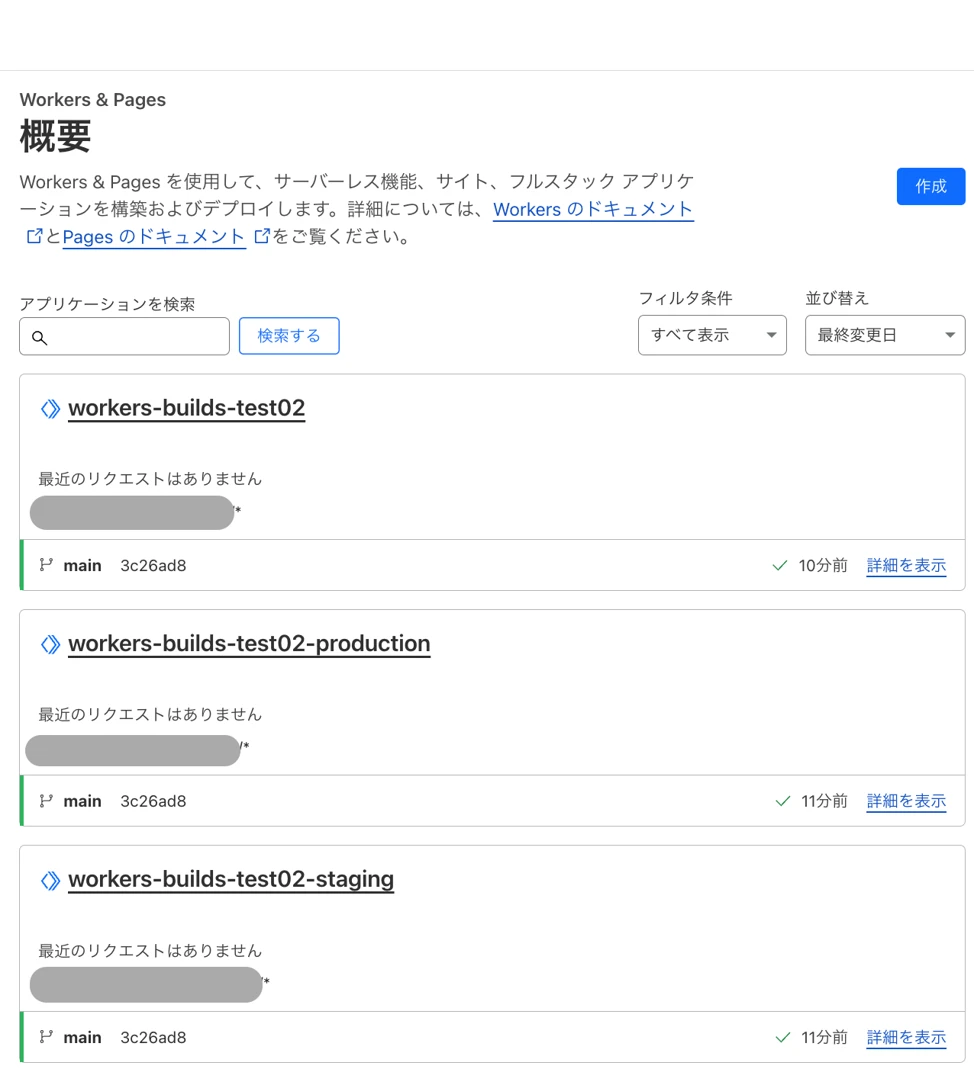Focus the アプリケーションを検索 input field

tap(135, 337)
